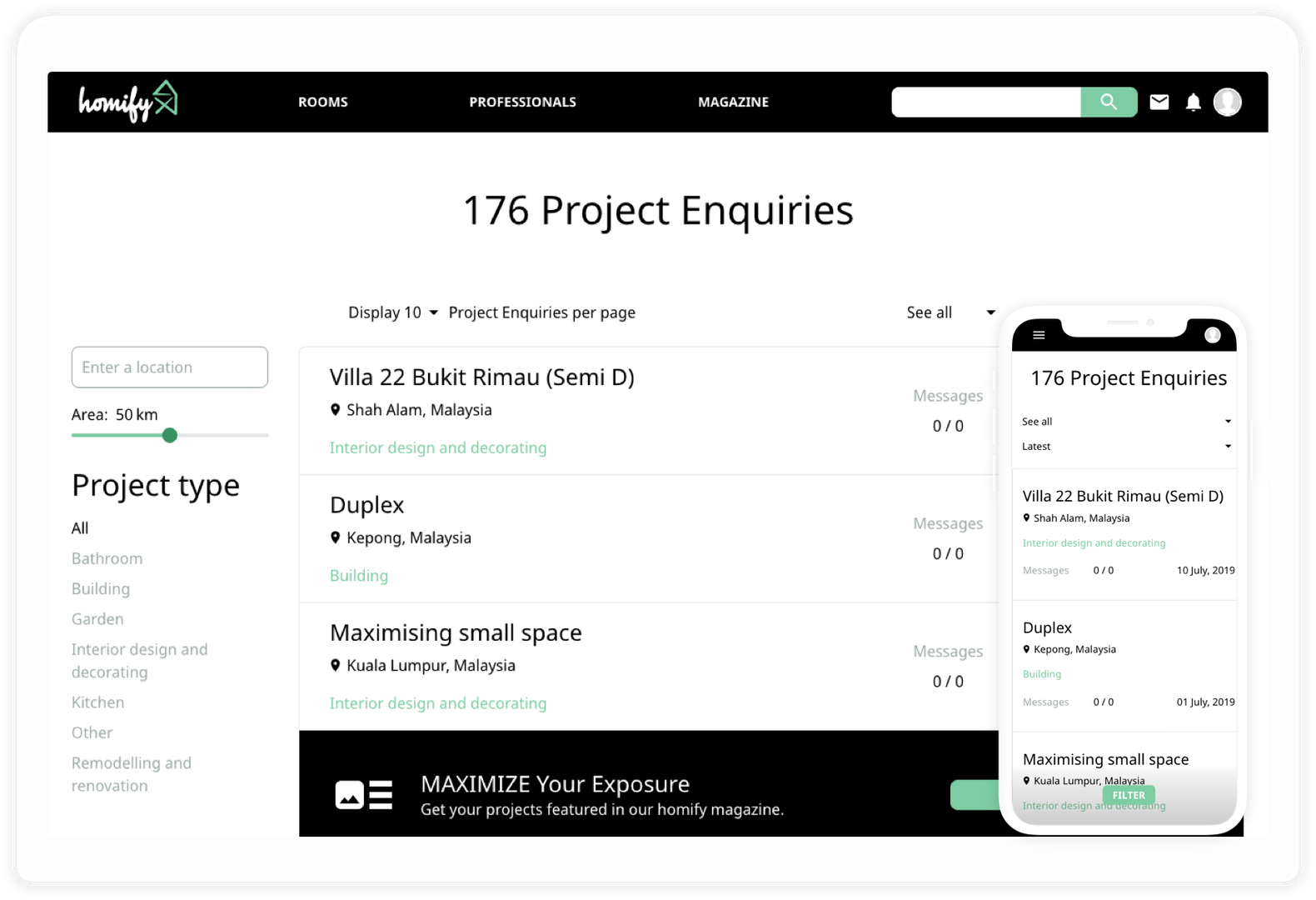The height and width of the screenshot is (900, 1316).
Task: Click the Building tag under Duplex
Action: point(358,576)
